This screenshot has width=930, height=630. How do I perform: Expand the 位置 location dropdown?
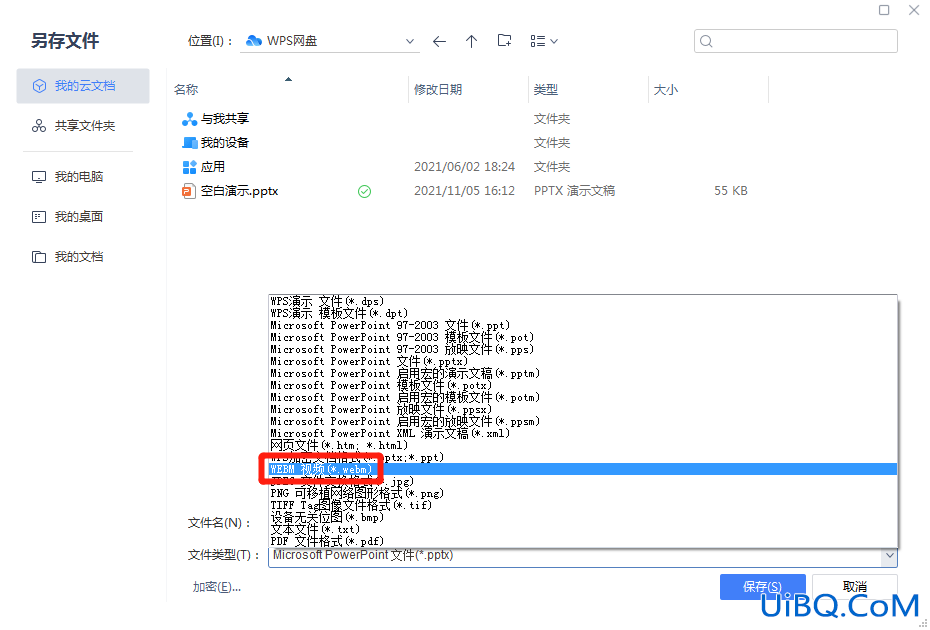409,41
